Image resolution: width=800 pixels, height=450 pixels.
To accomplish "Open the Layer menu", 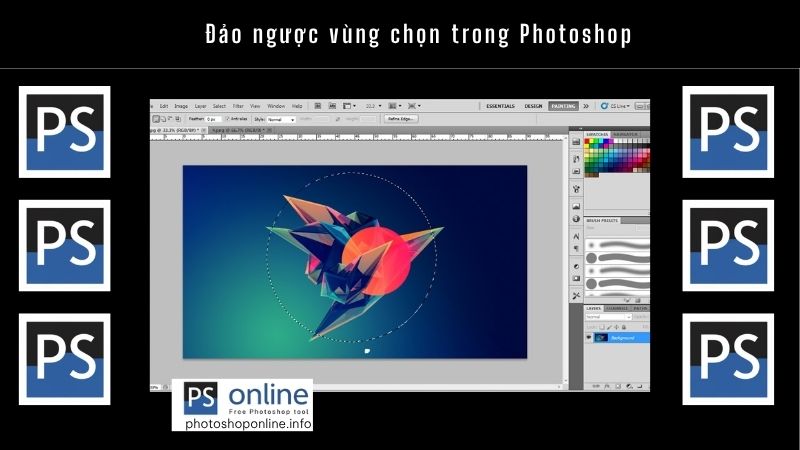I will click(x=201, y=106).
